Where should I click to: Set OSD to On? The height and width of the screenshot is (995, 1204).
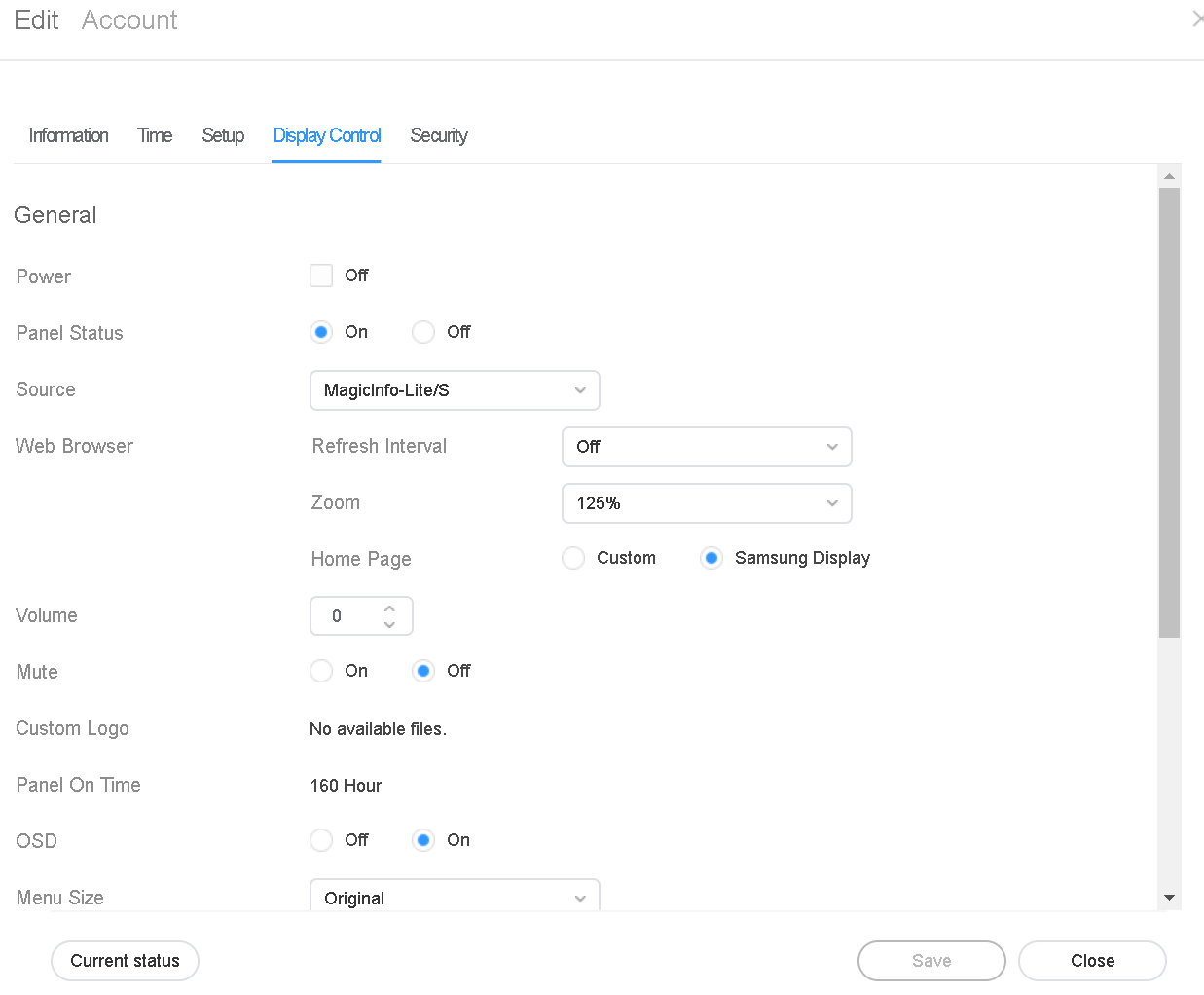(x=423, y=840)
